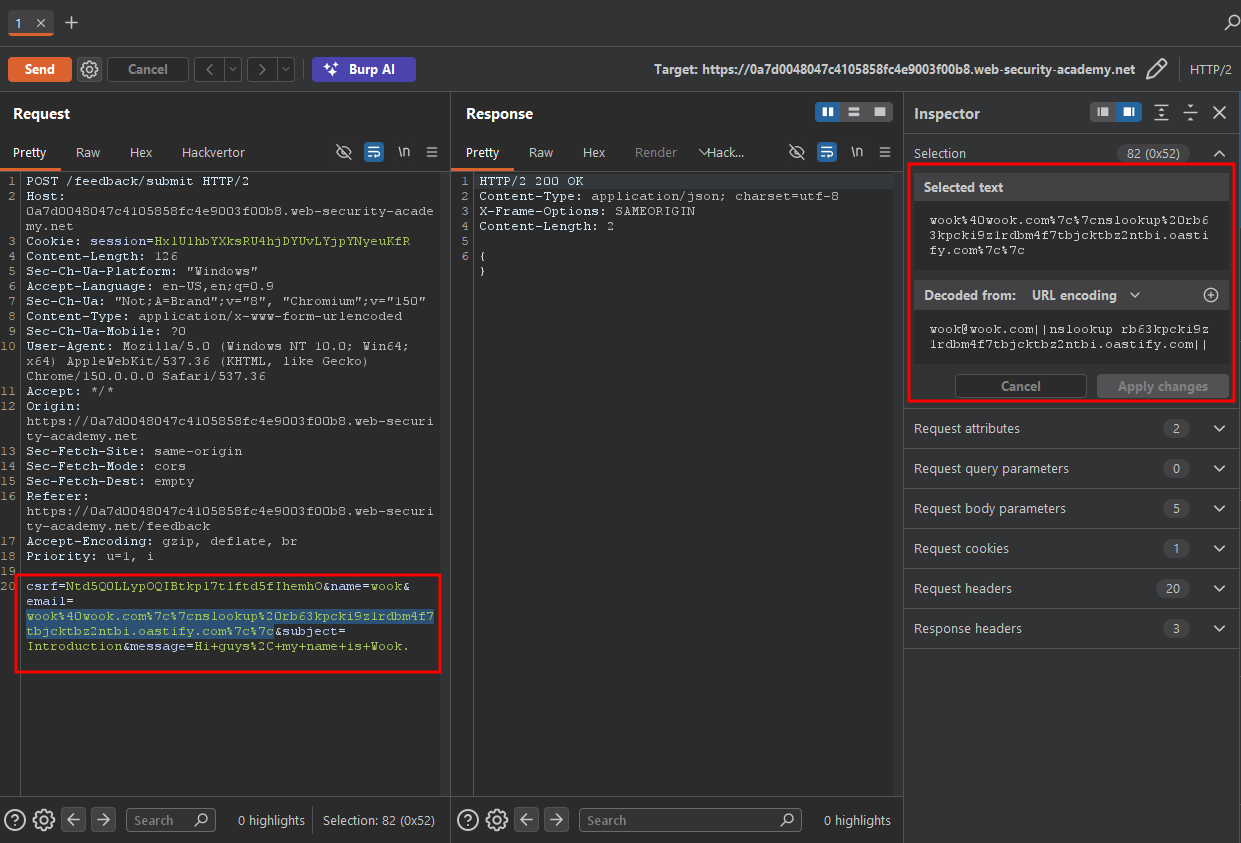Go to next match in Request search

tap(103, 820)
